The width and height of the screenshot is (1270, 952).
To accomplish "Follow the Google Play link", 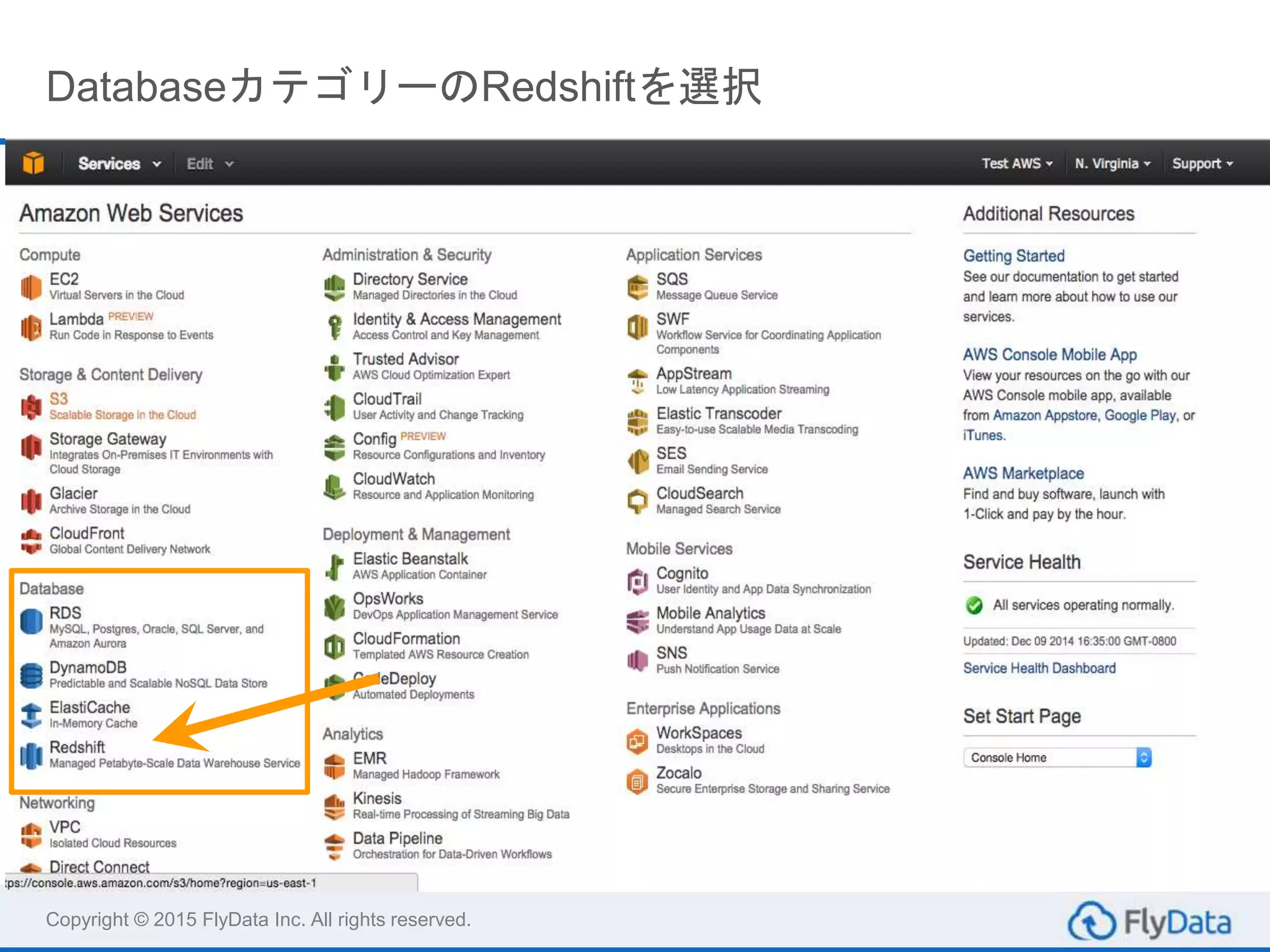I will pos(1140,415).
